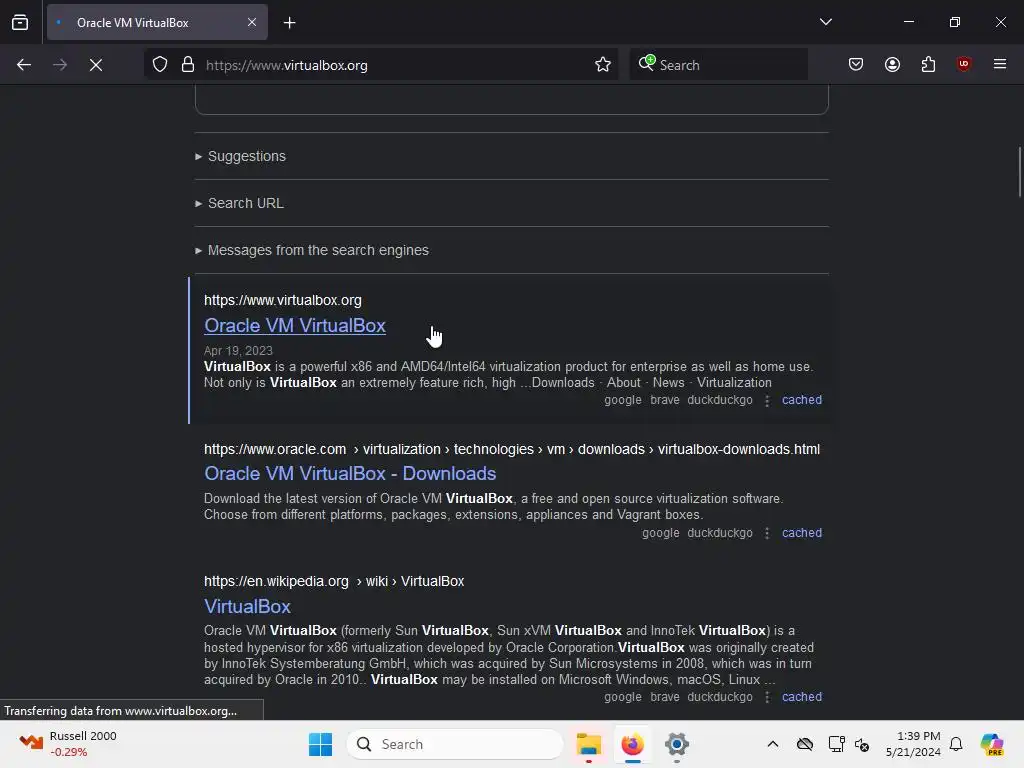The image size is (1024, 768).
Task: Open the Settings gear app in taskbar
Action: [x=677, y=744]
